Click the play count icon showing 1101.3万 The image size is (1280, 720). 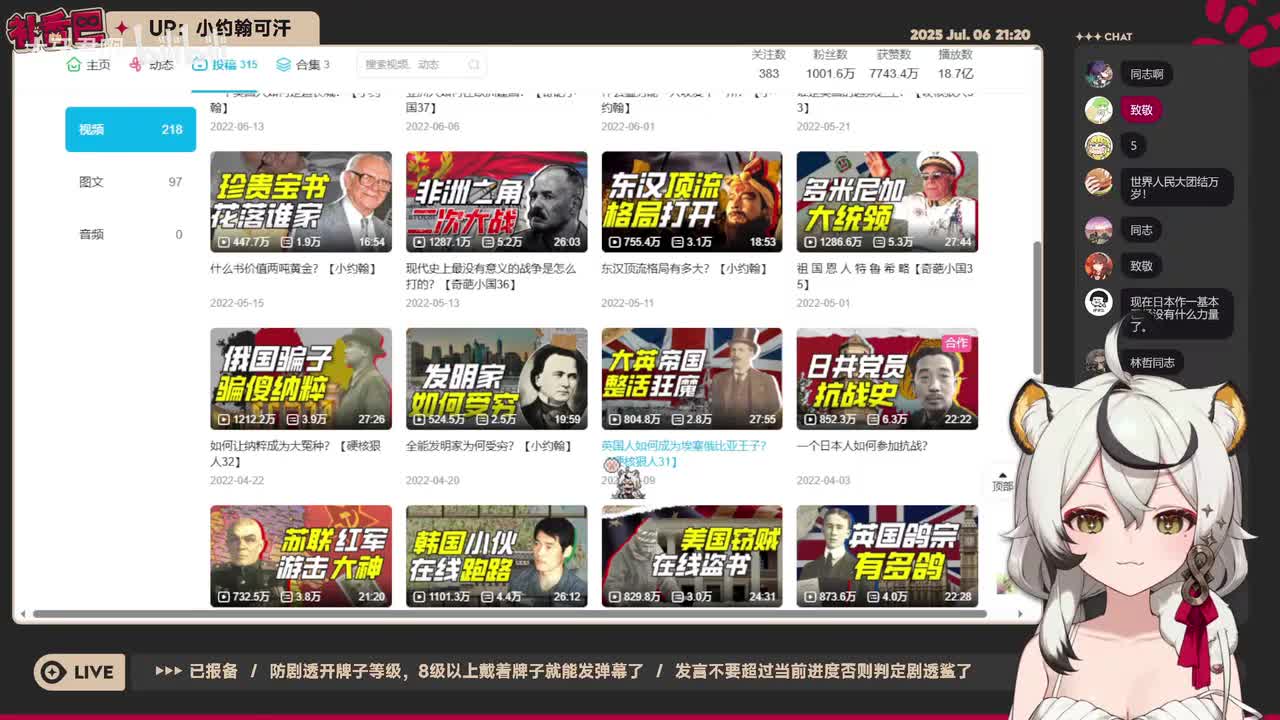point(420,596)
